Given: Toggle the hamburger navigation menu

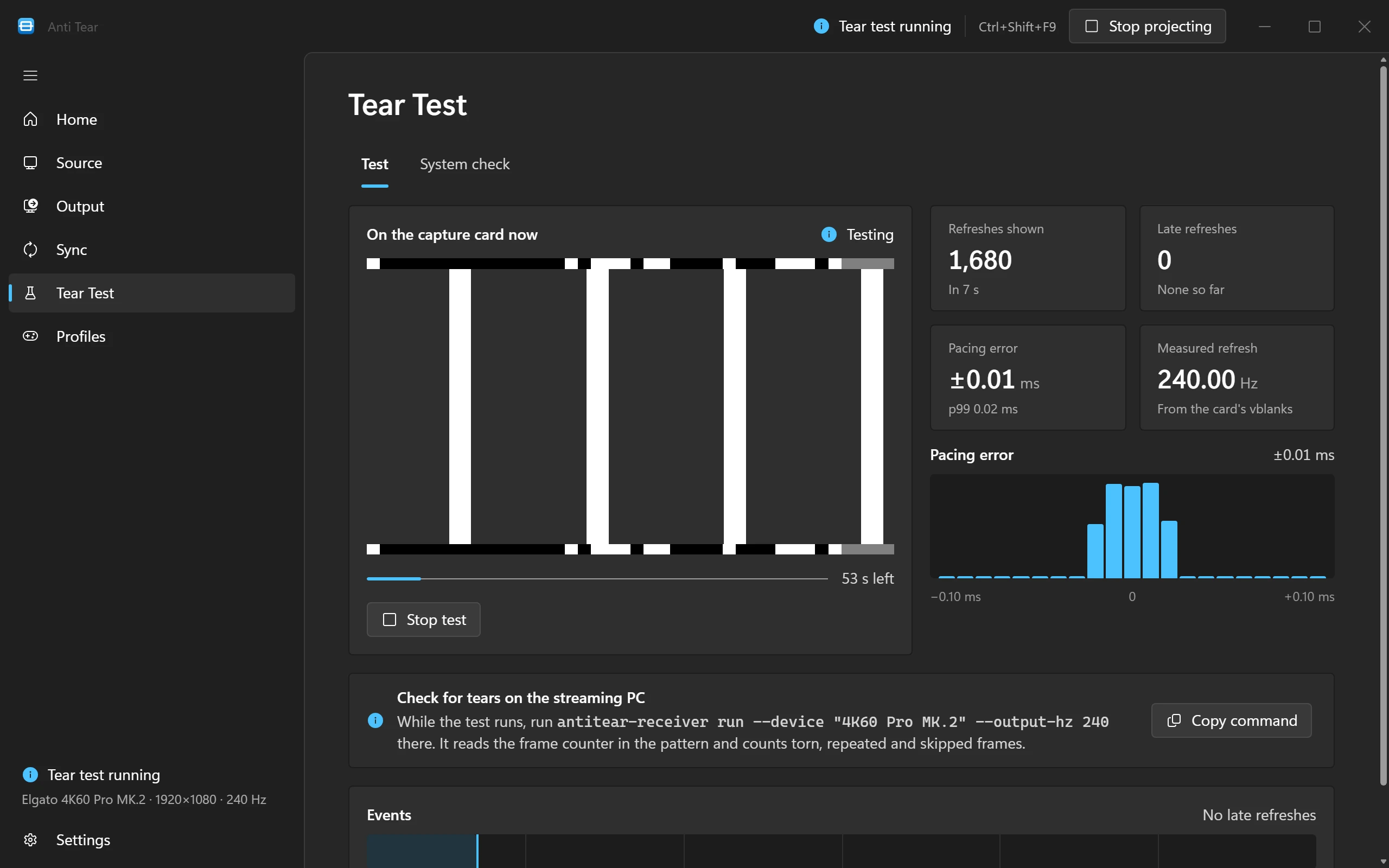Looking at the screenshot, I should click(30, 75).
